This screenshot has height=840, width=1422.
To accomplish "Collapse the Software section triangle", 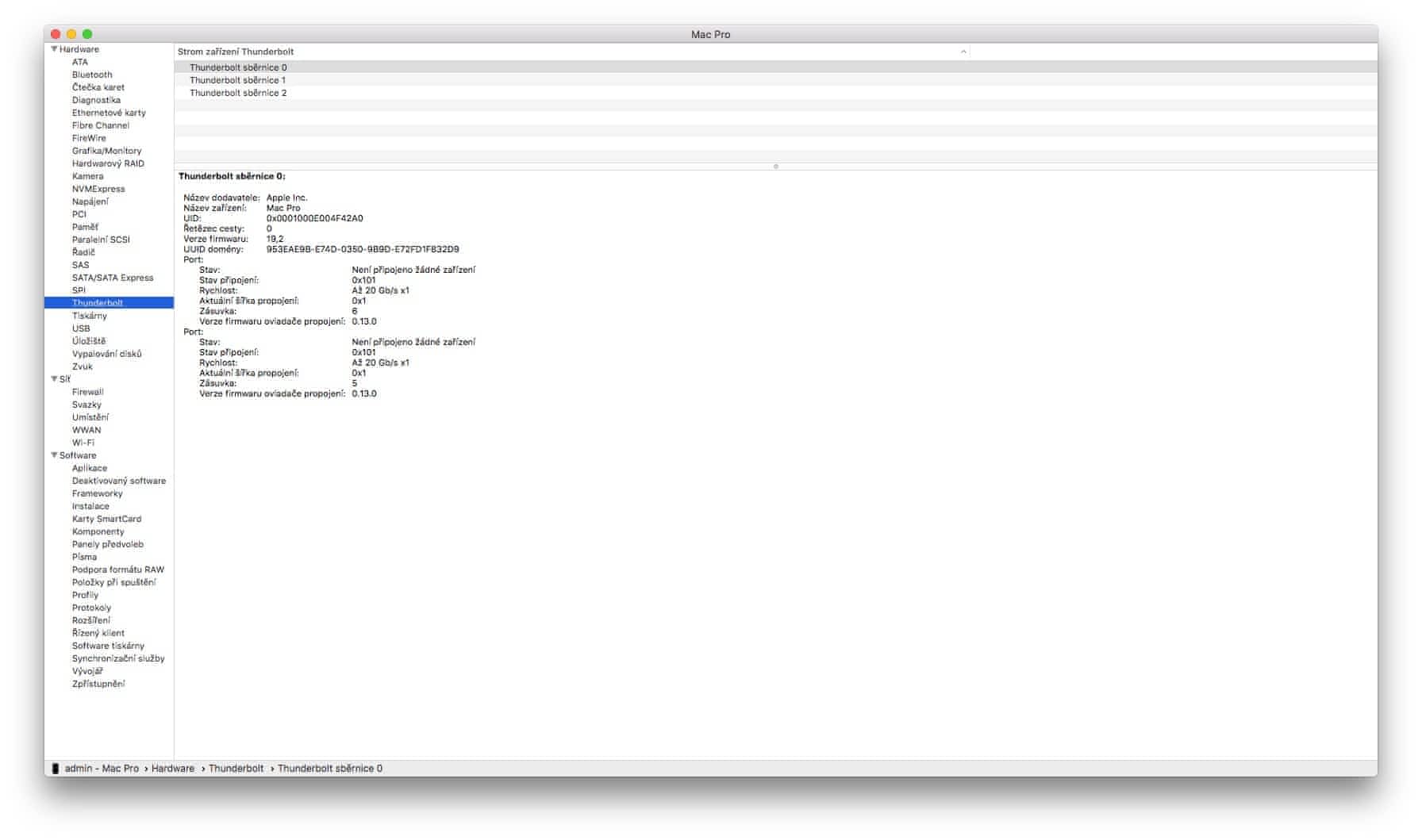I will [54, 455].
